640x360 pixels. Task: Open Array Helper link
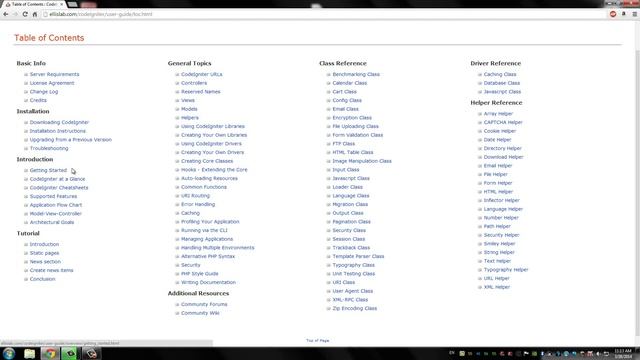(x=498, y=114)
